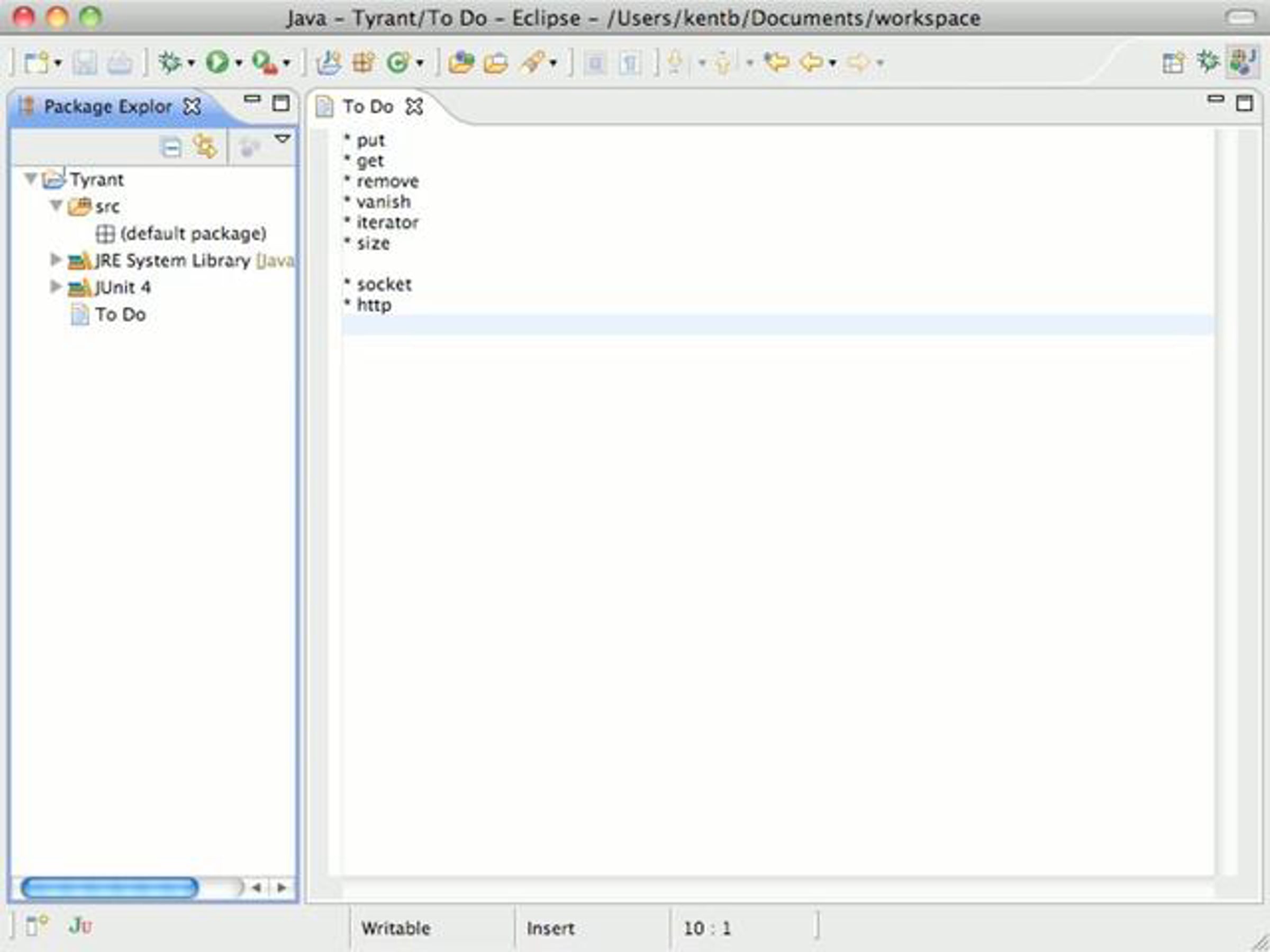Click the New wizard toolbar icon
The width and height of the screenshot is (1270, 952).
(x=37, y=62)
